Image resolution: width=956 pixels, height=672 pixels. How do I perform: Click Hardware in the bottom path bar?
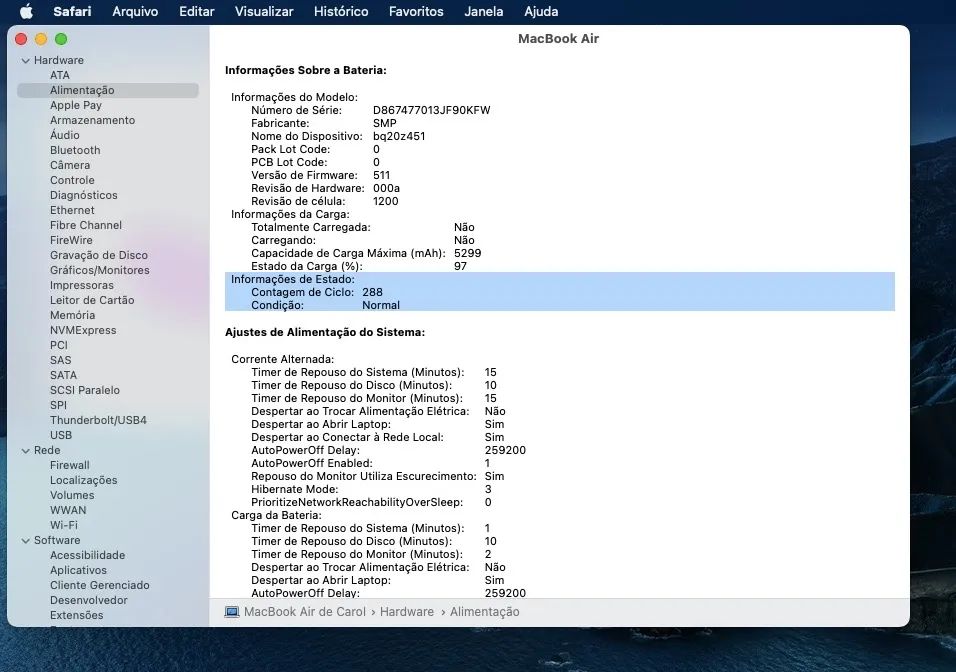click(x=407, y=612)
